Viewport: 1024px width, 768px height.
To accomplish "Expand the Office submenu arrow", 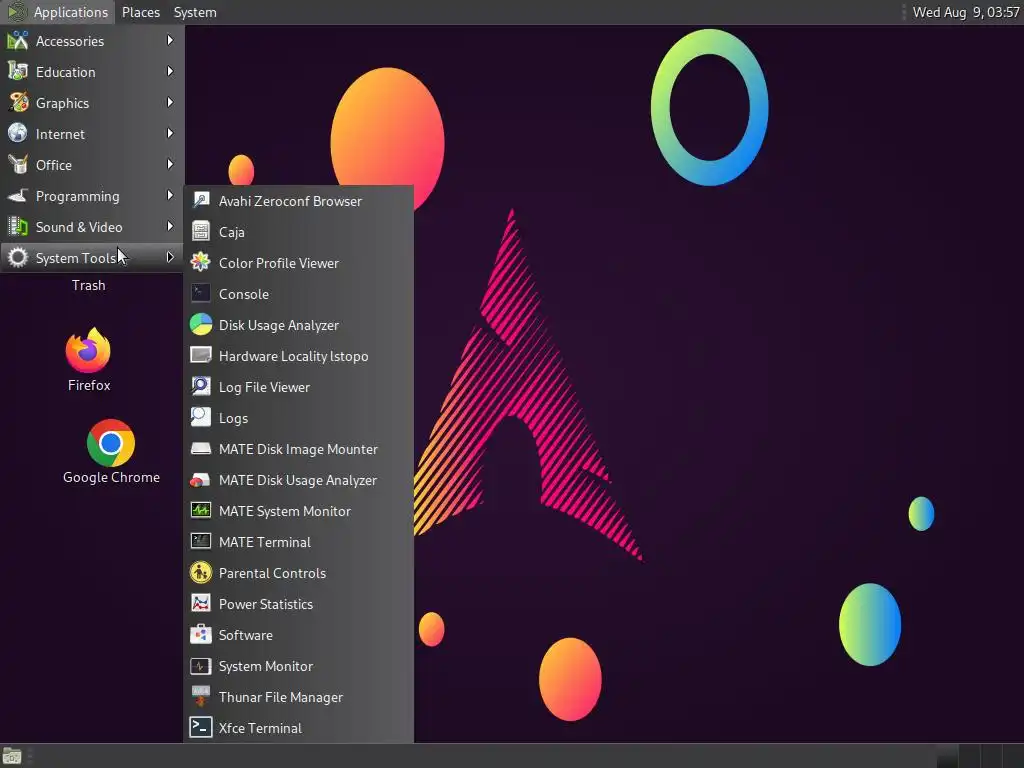I will pos(170,165).
